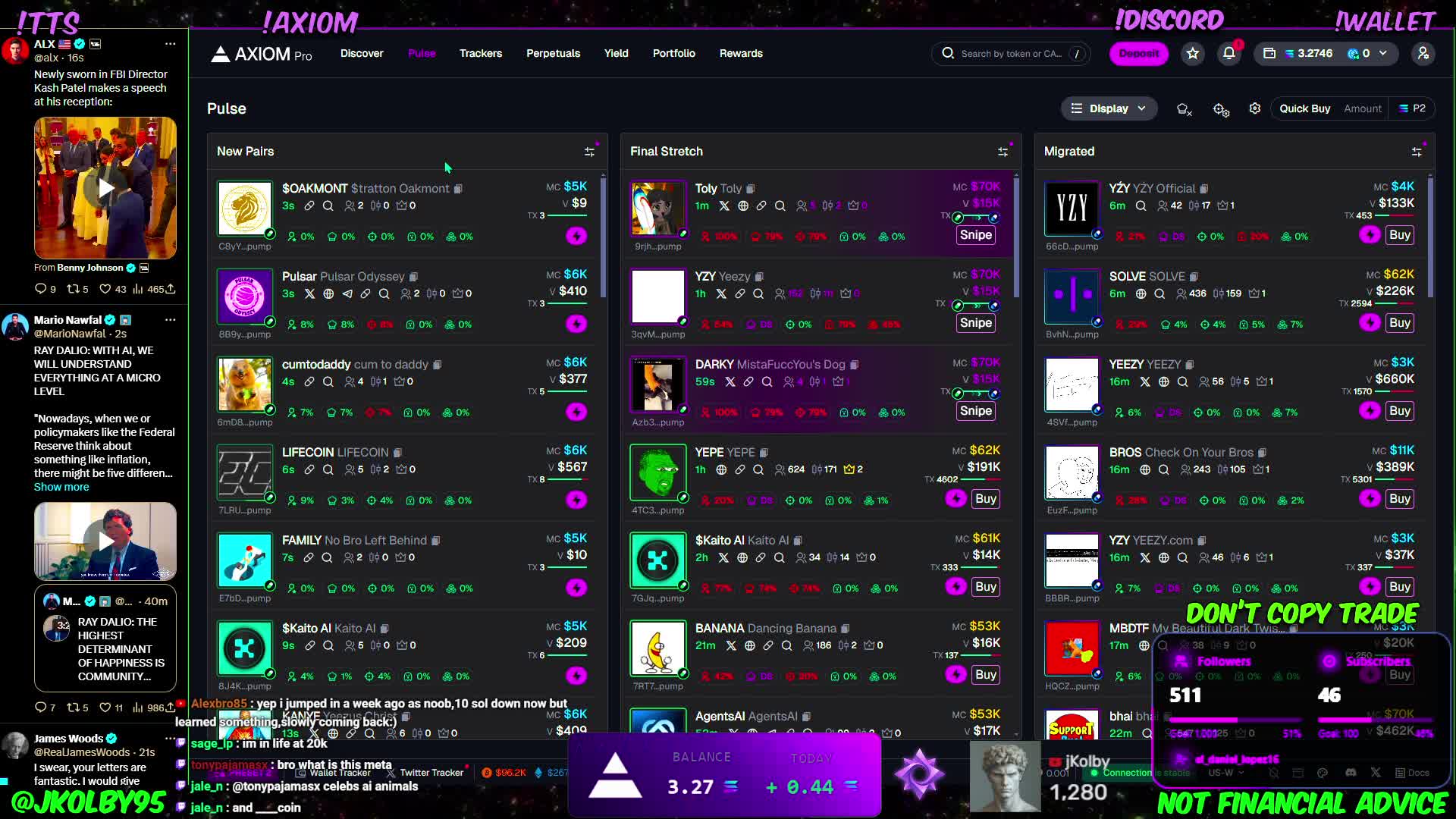Open the US-W region dropdown
Viewport: 1456px width, 819px height.
(x=1226, y=773)
